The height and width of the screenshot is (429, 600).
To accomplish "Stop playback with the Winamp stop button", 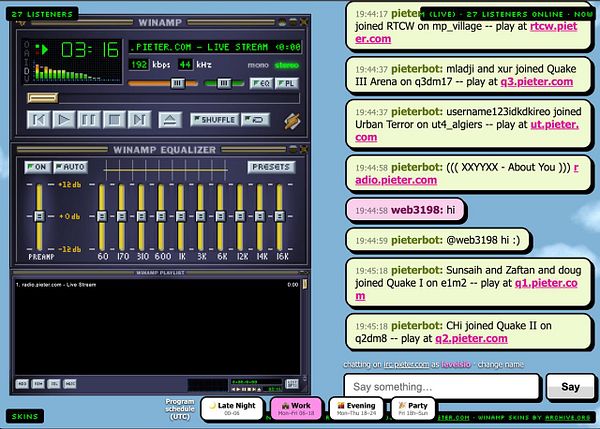I will (114, 120).
